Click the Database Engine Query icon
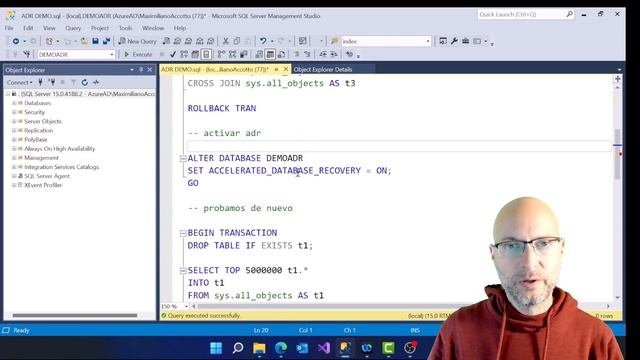Screen dimensions: 640x360 (x=166, y=41)
